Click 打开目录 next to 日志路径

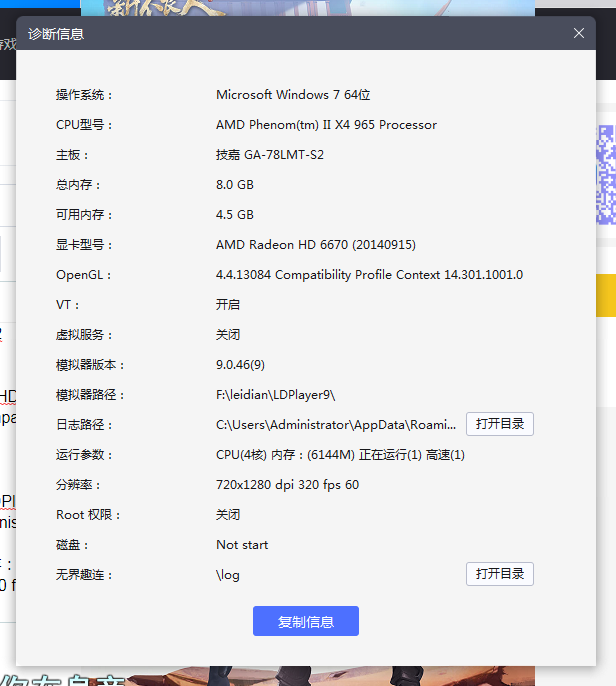[499, 424]
